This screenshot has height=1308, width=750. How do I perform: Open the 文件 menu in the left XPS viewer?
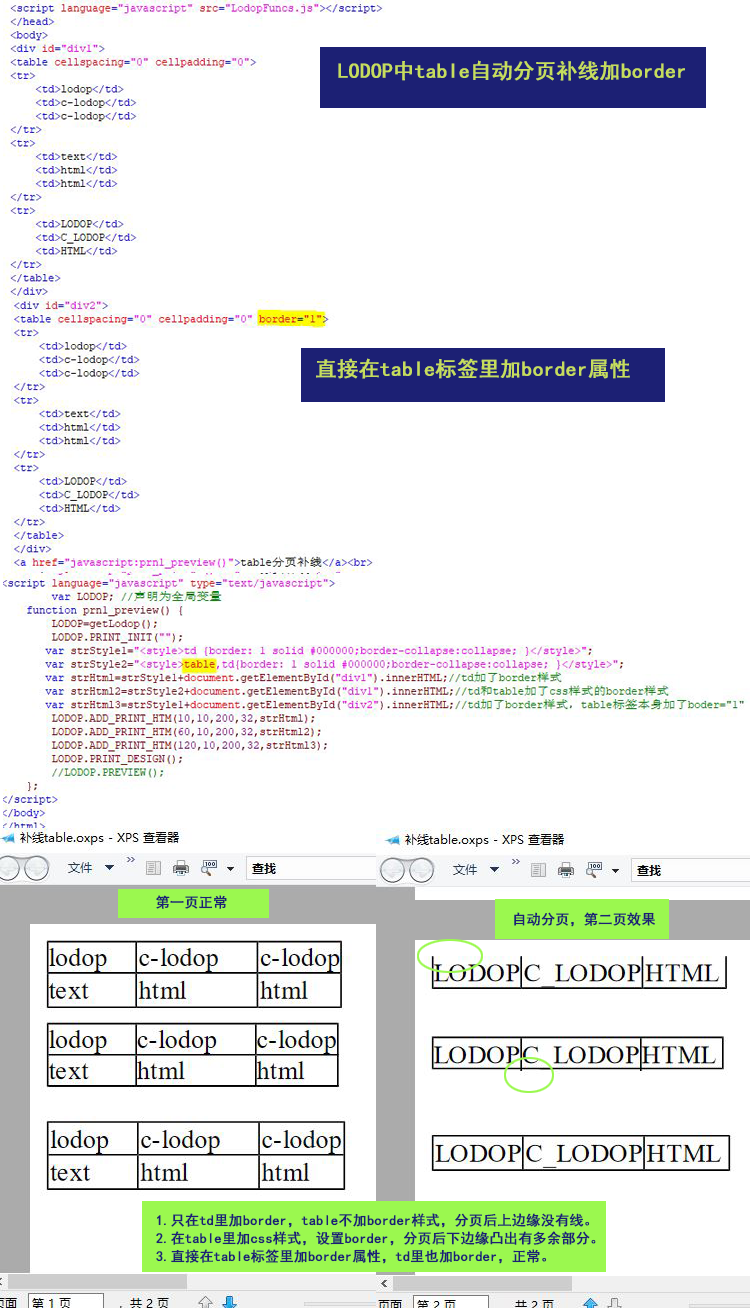tap(80, 868)
